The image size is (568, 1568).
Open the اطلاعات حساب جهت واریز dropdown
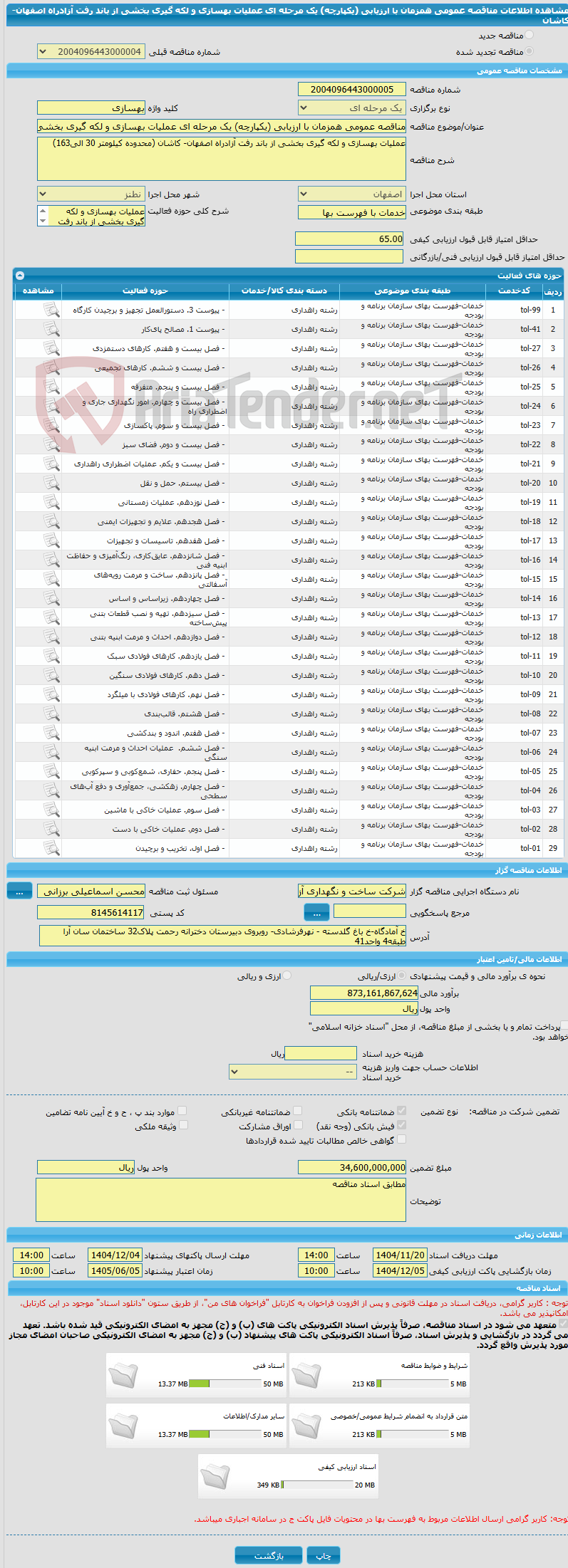click(x=293, y=1071)
